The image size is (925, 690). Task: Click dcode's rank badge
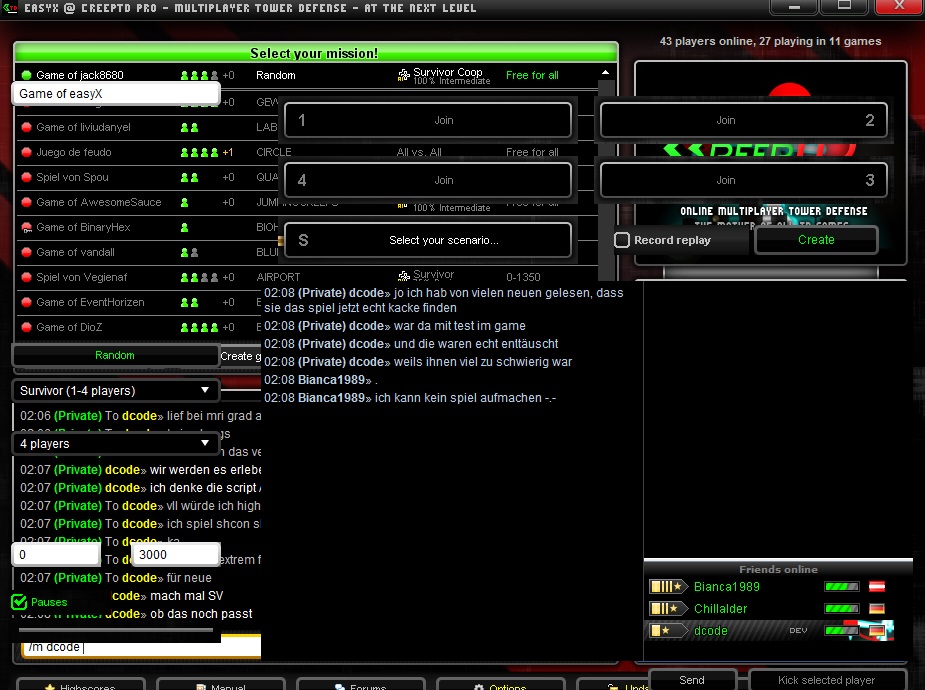coord(668,630)
